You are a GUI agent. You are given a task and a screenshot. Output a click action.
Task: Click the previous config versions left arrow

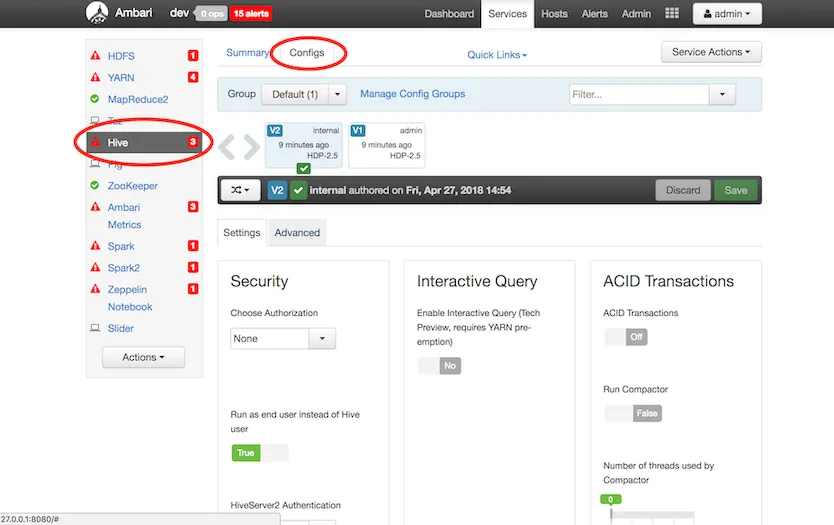pos(227,147)
